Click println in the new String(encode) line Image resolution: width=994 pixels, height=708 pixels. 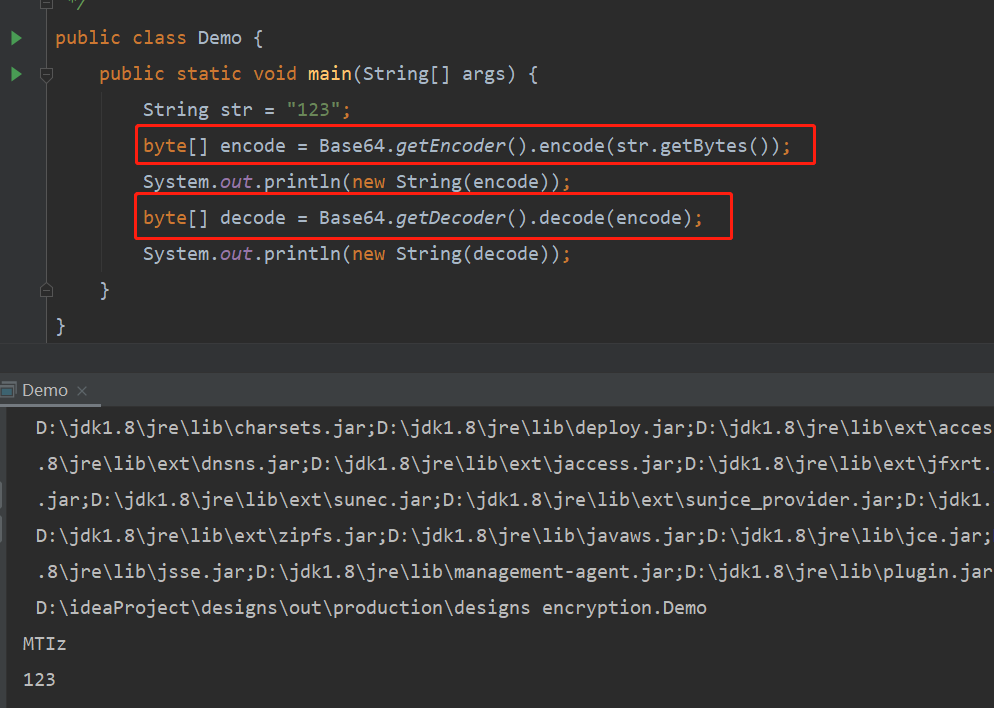(x=302, y=182)
